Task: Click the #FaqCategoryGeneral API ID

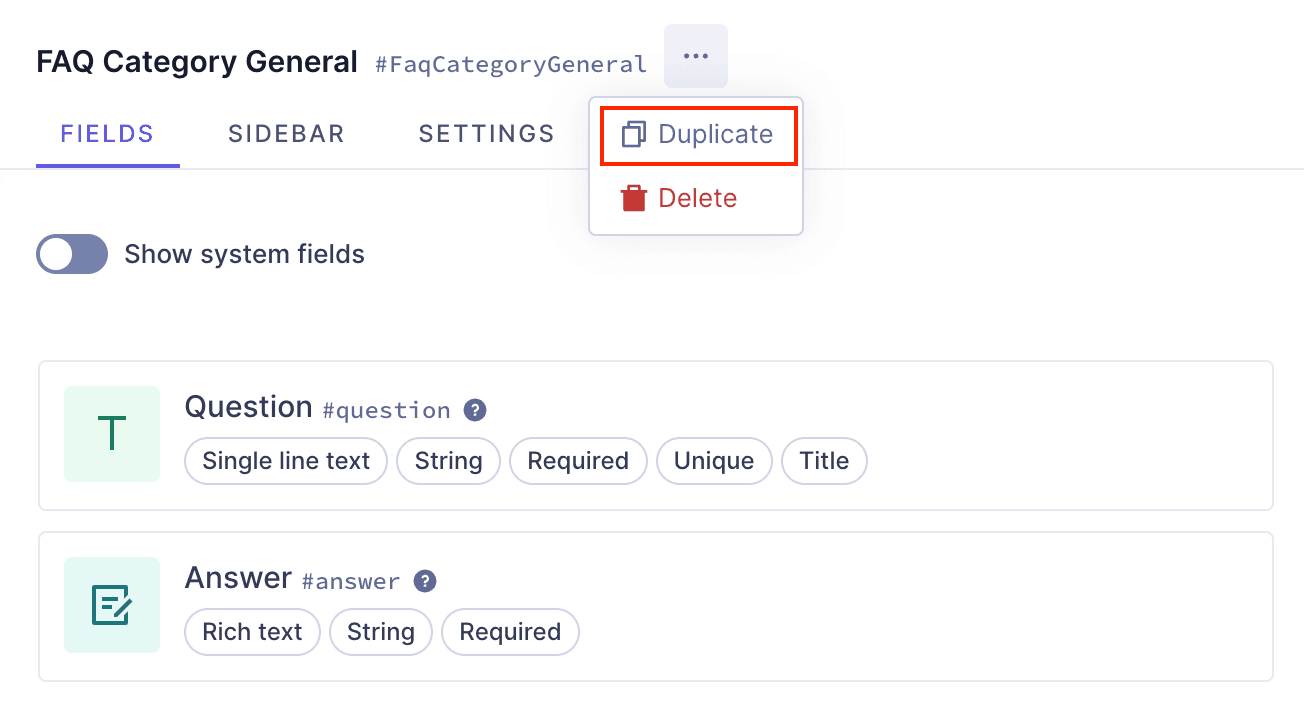Action: click(511, 65)
